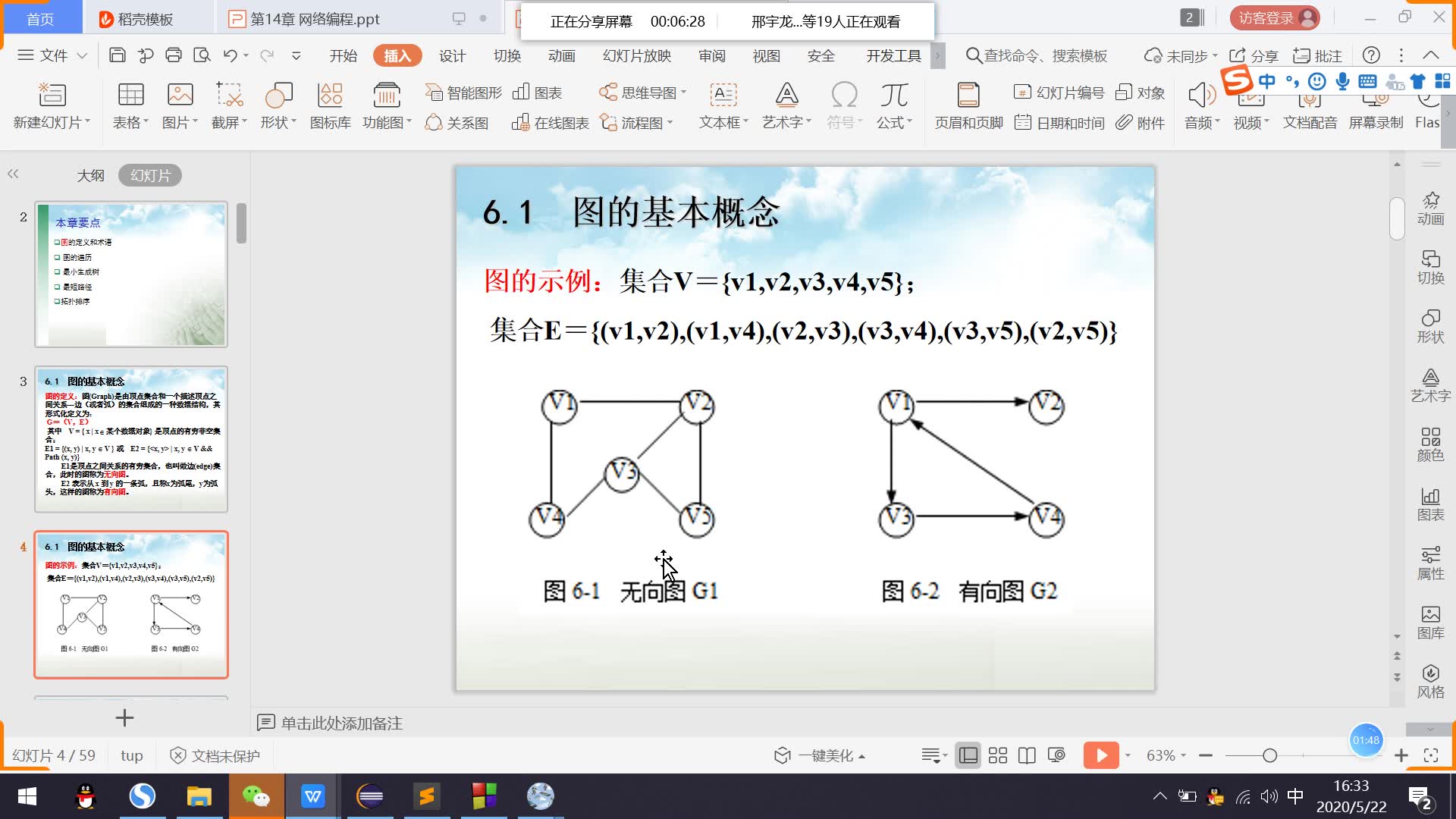
Task: Click the Undo arrow icon
Action: [231, 55]
